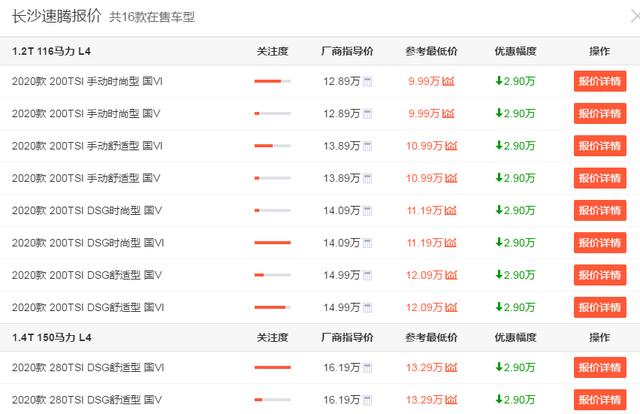Click 报价详情 for 200TSI 手动舒适型 国V
Screen dimensions: 640x414
click(x=600, y=178)
